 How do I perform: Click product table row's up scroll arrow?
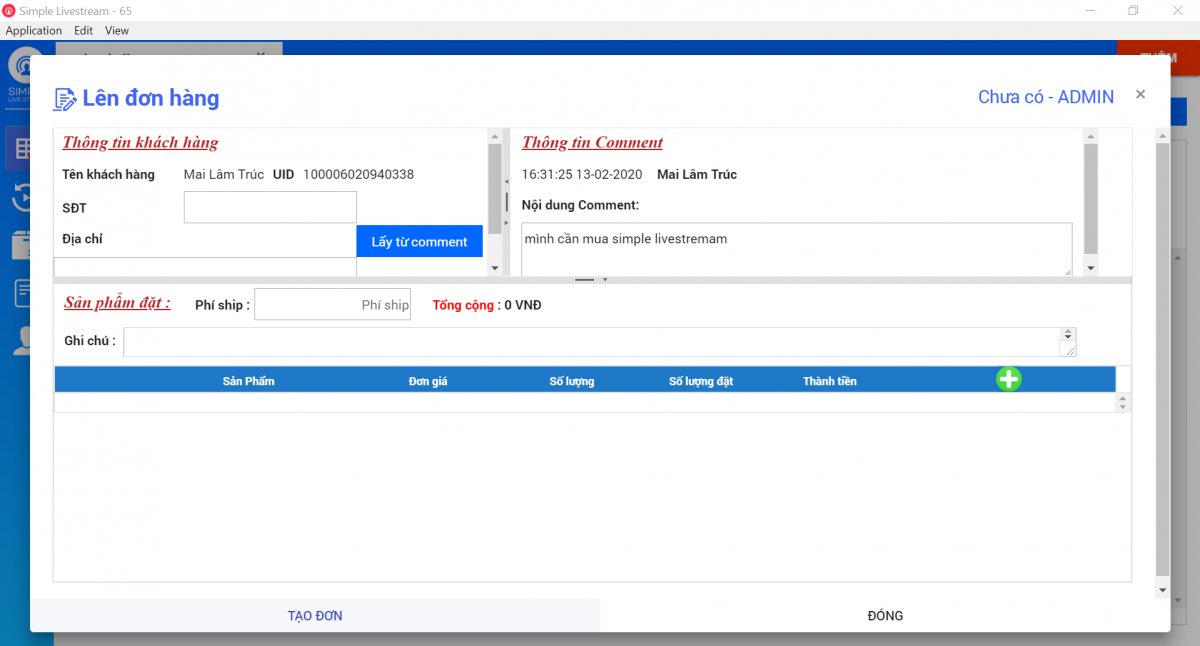tap(1123, 397)
